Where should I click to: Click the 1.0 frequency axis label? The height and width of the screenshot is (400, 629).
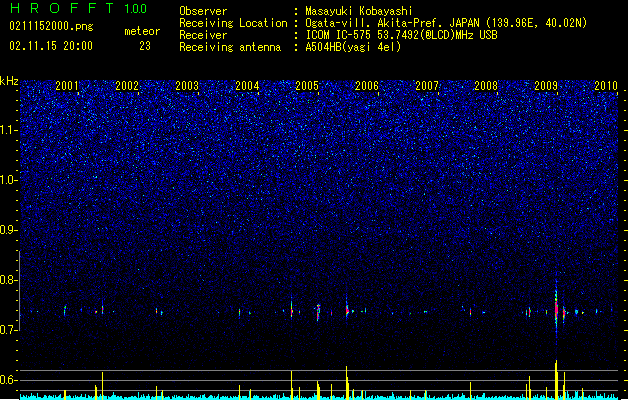9,180
